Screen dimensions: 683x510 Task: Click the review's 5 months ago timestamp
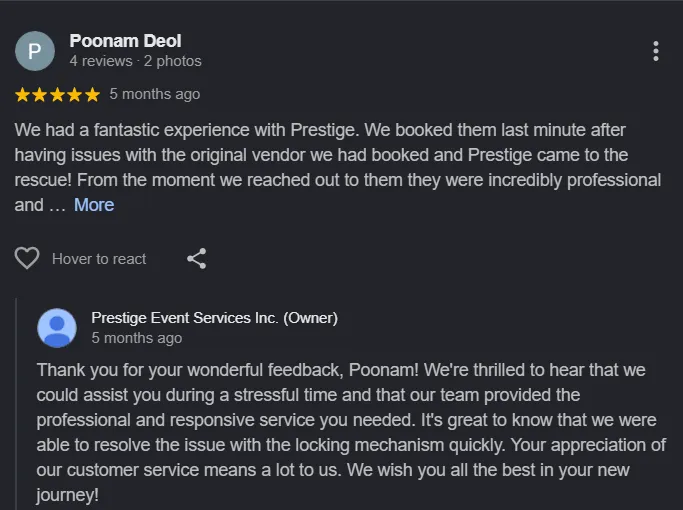pyautogui.click(x=154, y=94)
